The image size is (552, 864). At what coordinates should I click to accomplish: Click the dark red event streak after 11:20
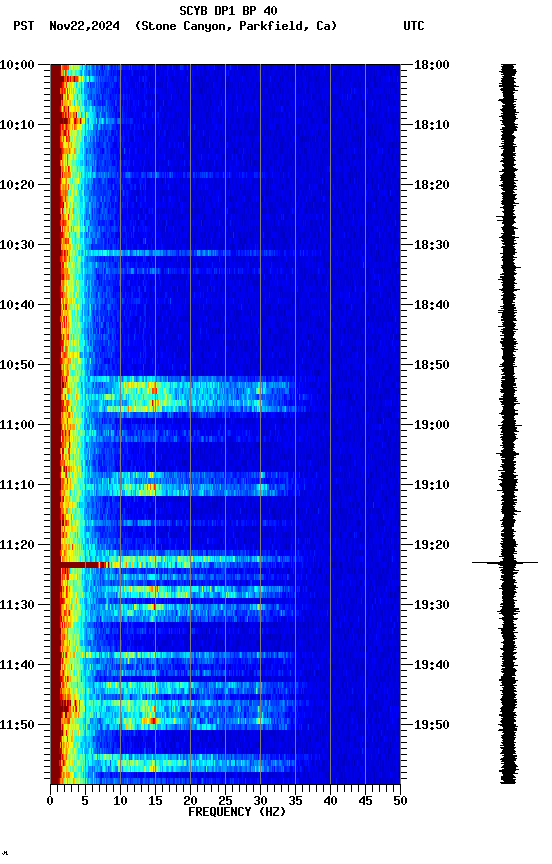click(x=83, y=565)
